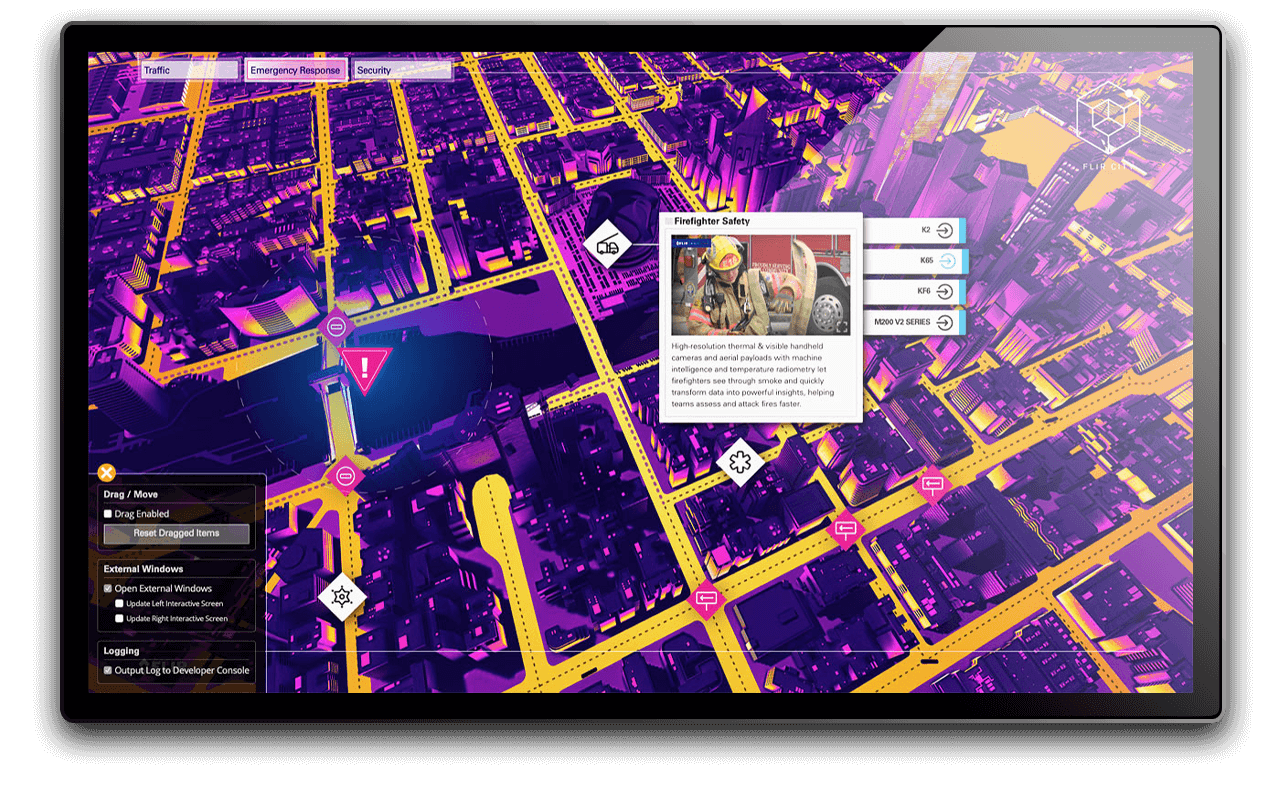Select the medical star-of-life map marker
The image size is (1281, 800).
pyautogui.click(x=740, y=462)
